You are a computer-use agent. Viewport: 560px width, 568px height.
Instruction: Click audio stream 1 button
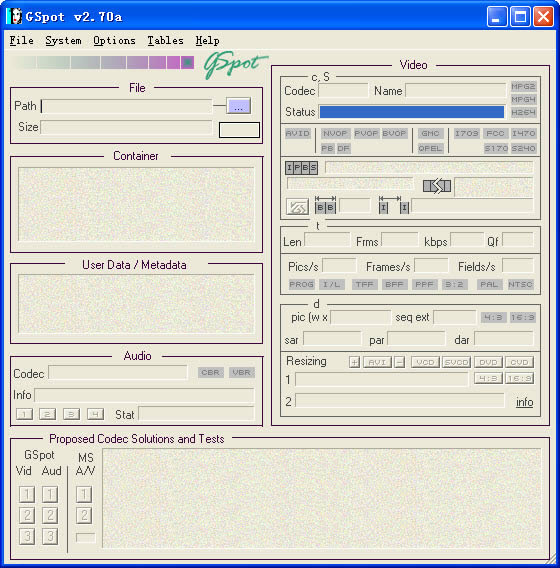tap(24, 414)
